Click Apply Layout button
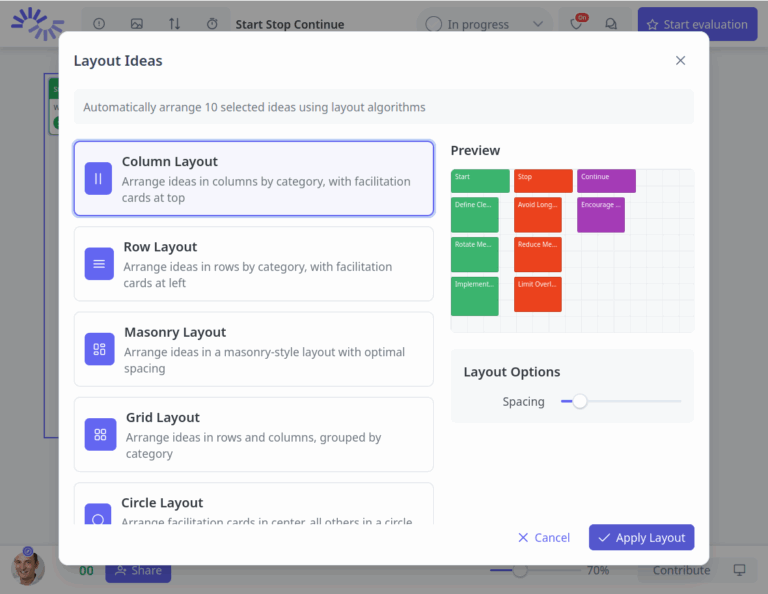Image resolution: width=768 pixels, height=594 pixels. point(641,537)
